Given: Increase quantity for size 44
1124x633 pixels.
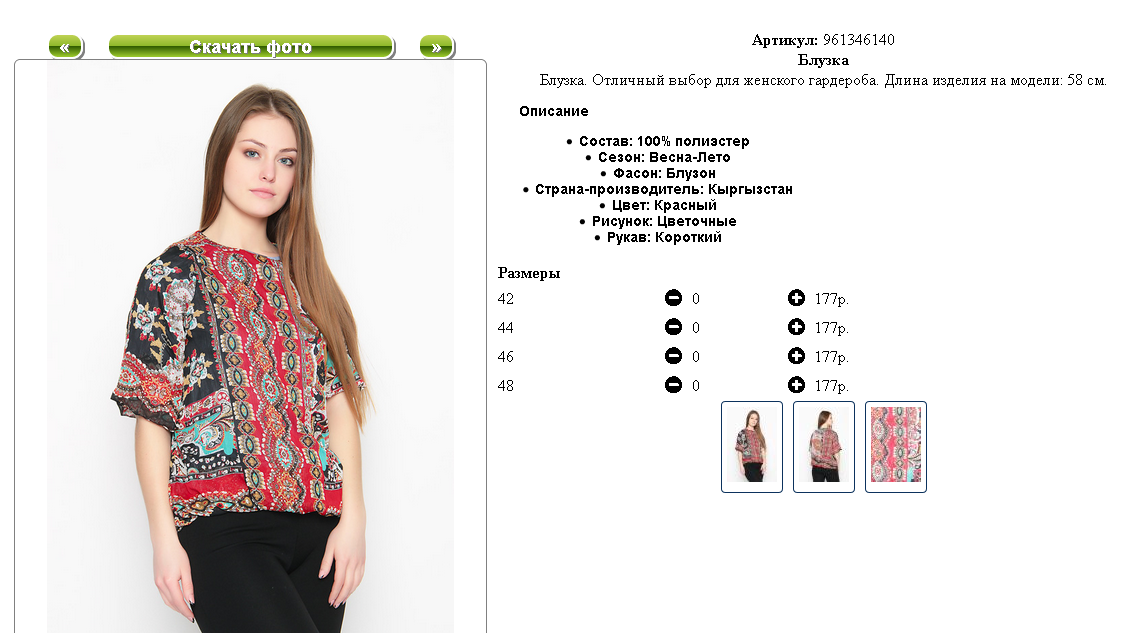Looking at the screenshot, I should click(796, 327).
